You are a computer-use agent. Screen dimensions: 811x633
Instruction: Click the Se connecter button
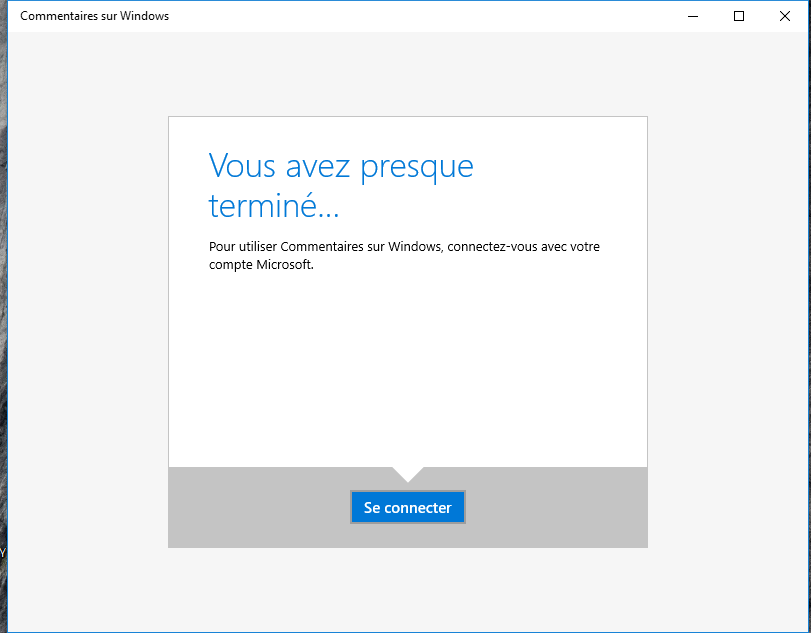(408, 507)
